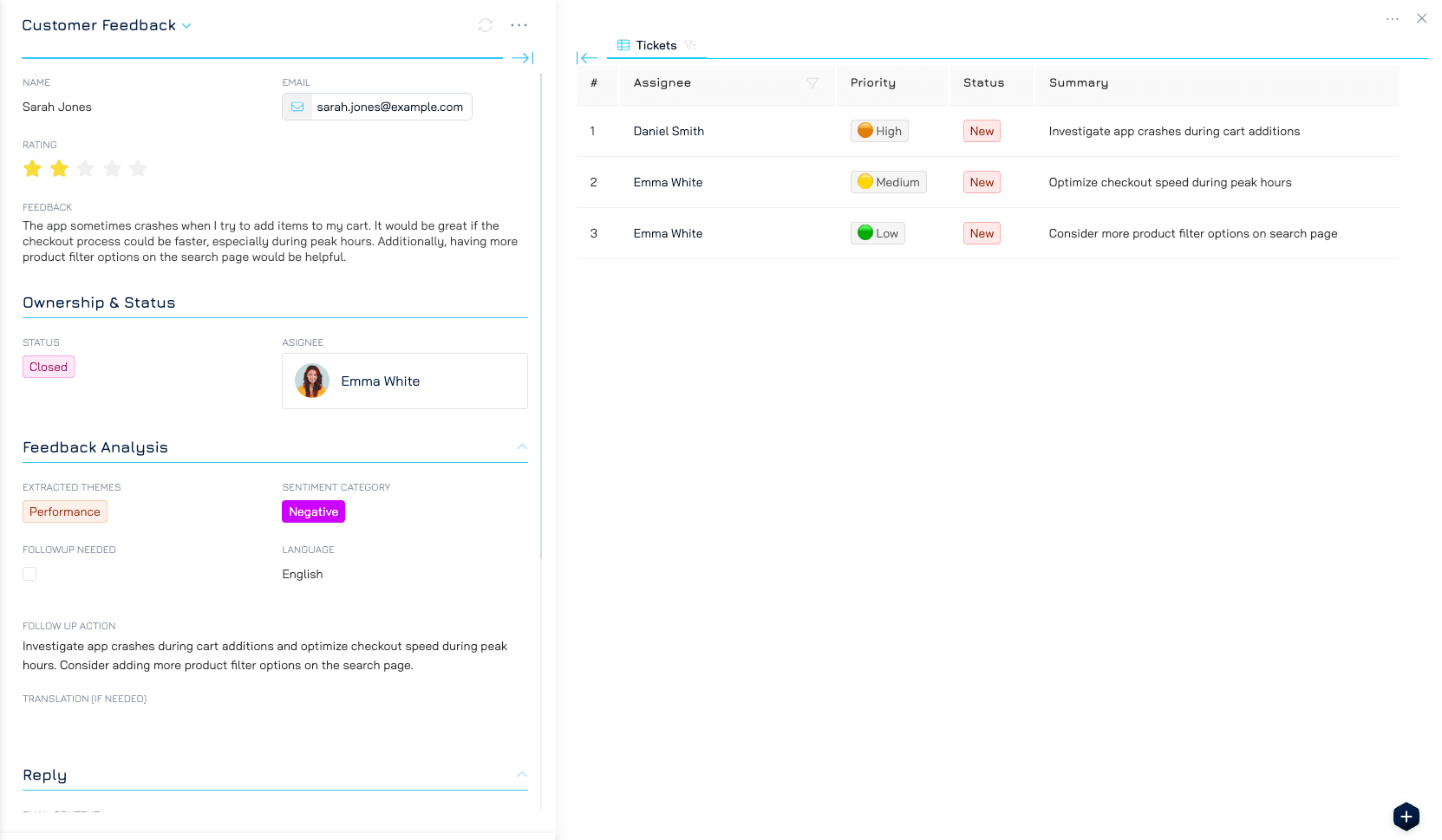Click the filter icon in Assignee column

[812, 83]
